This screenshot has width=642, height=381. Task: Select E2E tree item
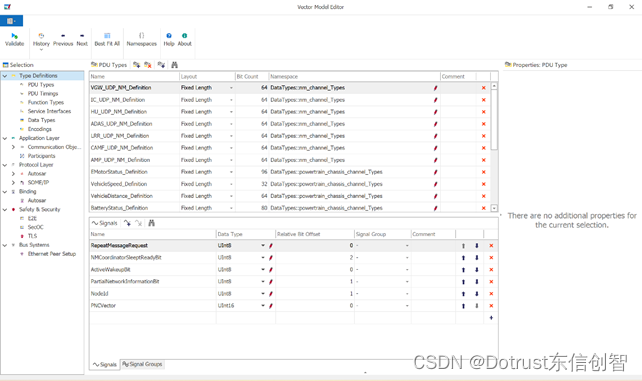(x=32, y=219)
